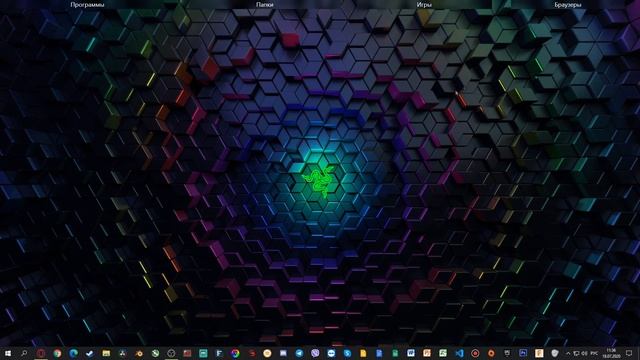Open the red Opera browser icon
The height and width of the screenshot is (360, 640).
pos(41,353)
